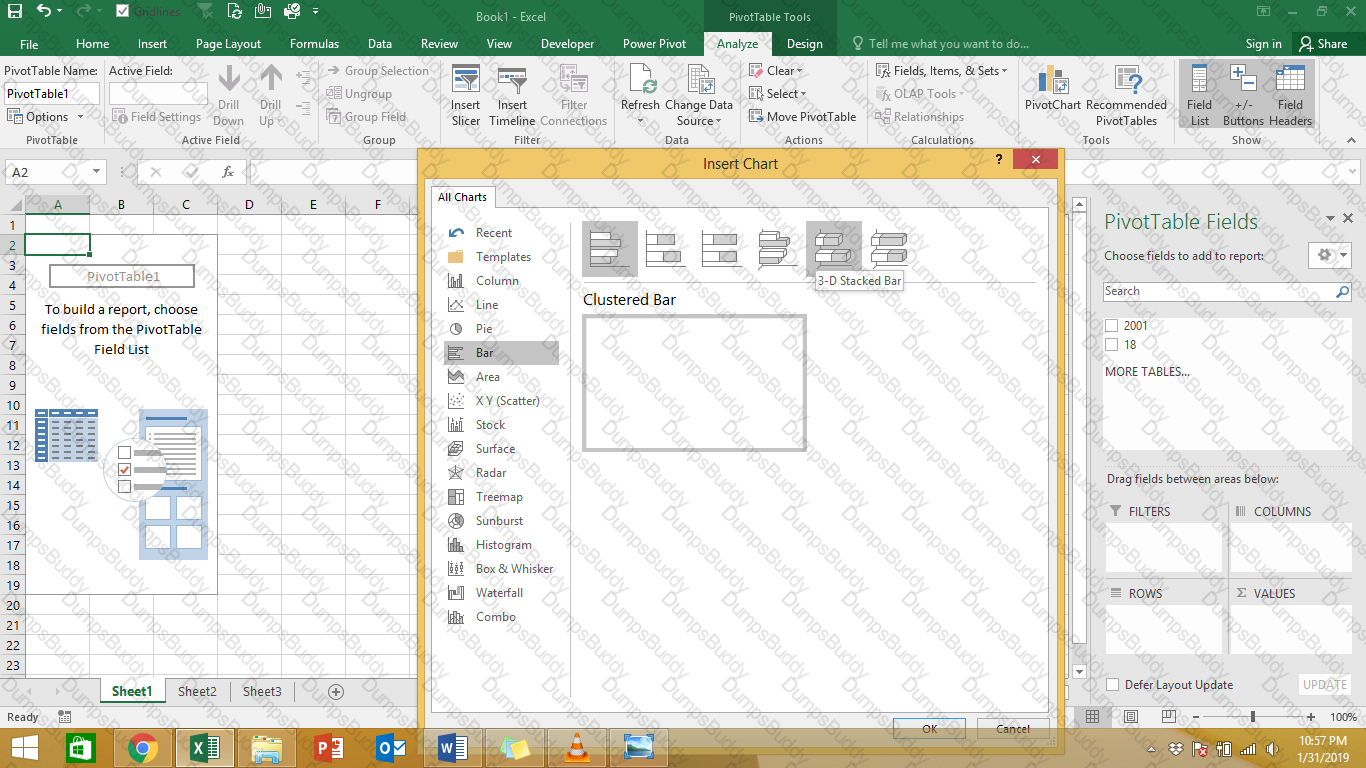Screen dimensions: 1366x768
Task: Toggle Field Headers display
Action: click(x=1290, y=96)
